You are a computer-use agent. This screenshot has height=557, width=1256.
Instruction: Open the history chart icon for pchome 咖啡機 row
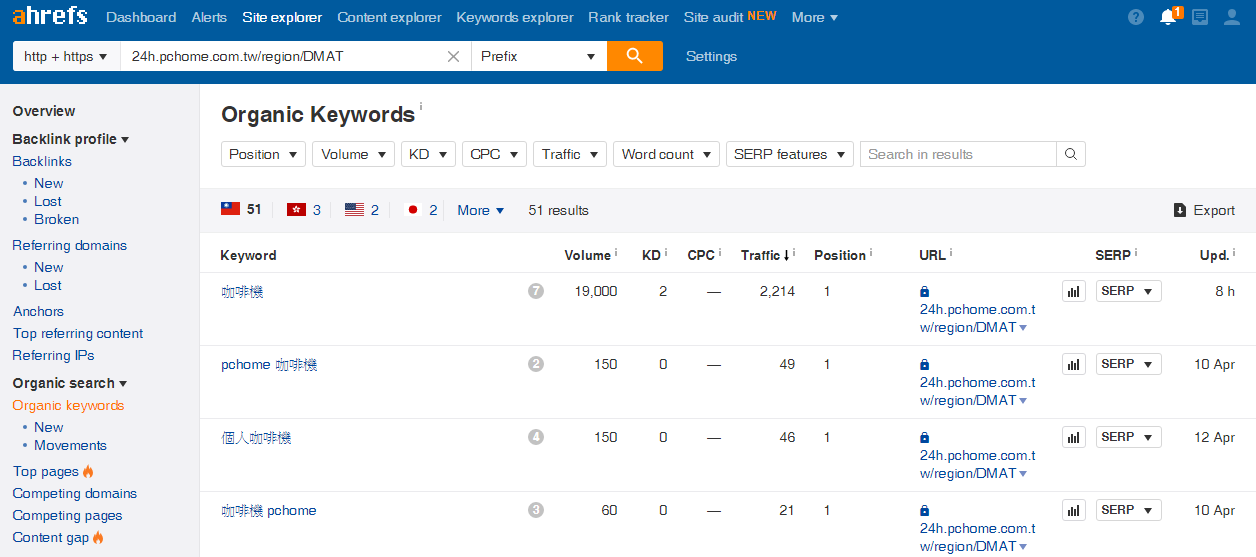(1074, 364)
